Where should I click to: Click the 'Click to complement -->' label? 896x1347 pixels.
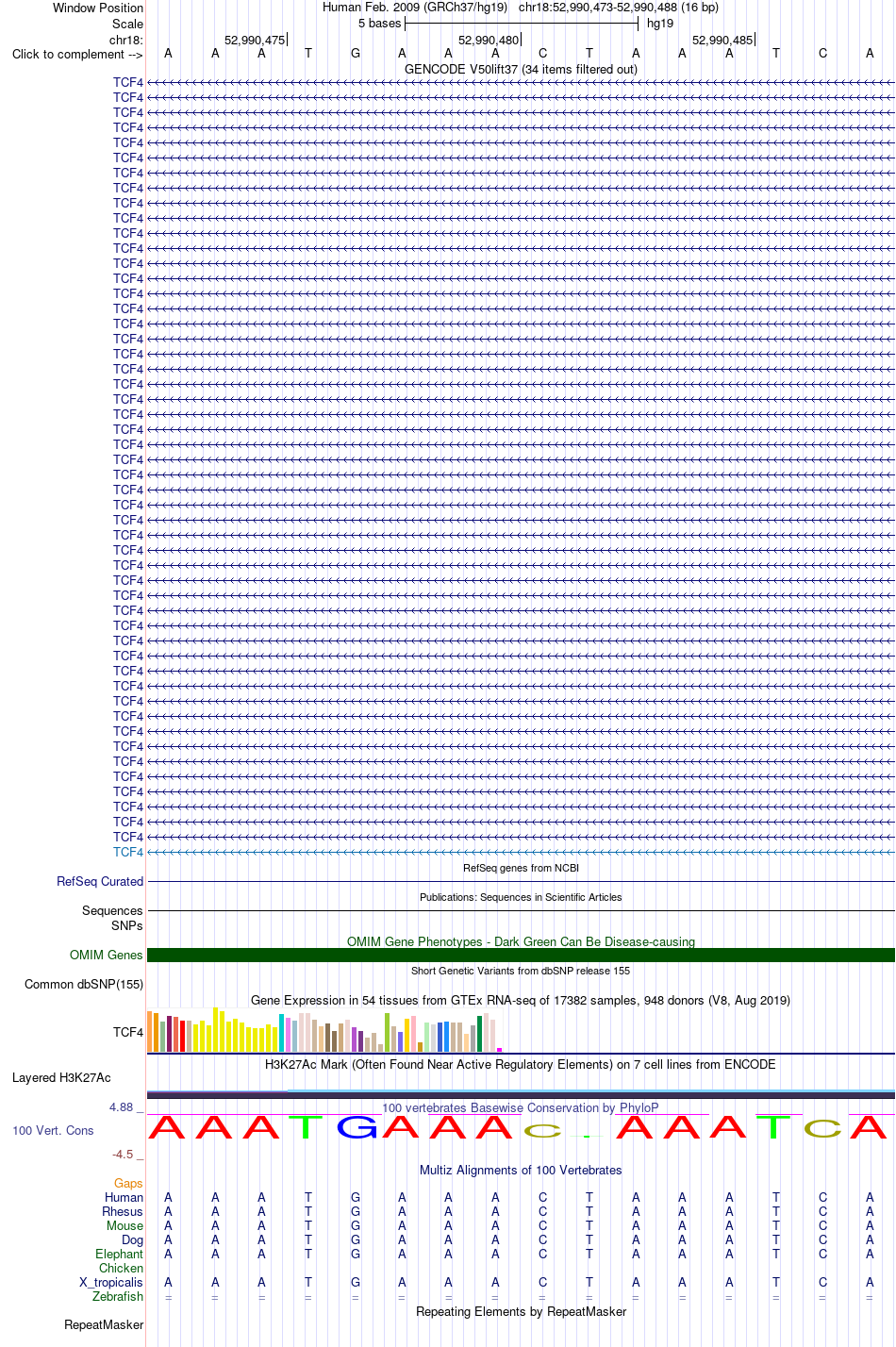[77, 54]
